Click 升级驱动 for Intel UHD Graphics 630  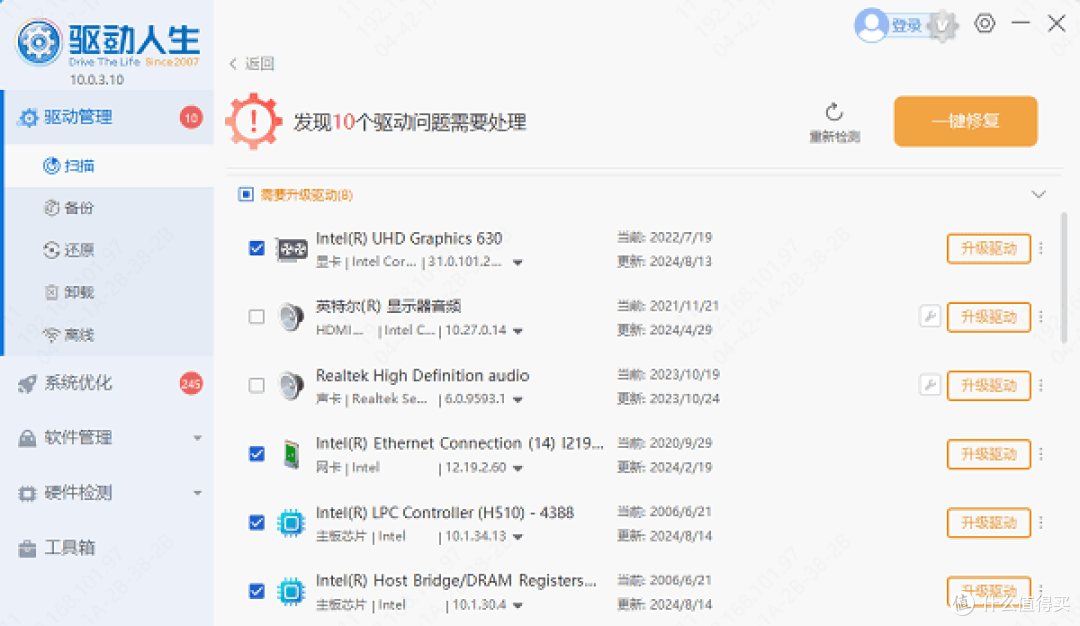tap(988, 249)
